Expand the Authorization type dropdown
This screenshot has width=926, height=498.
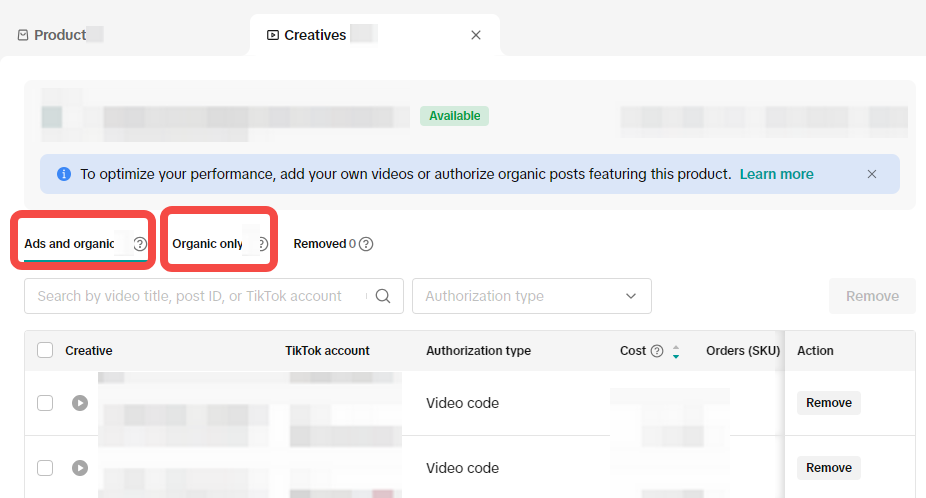[x=532, y=296]
